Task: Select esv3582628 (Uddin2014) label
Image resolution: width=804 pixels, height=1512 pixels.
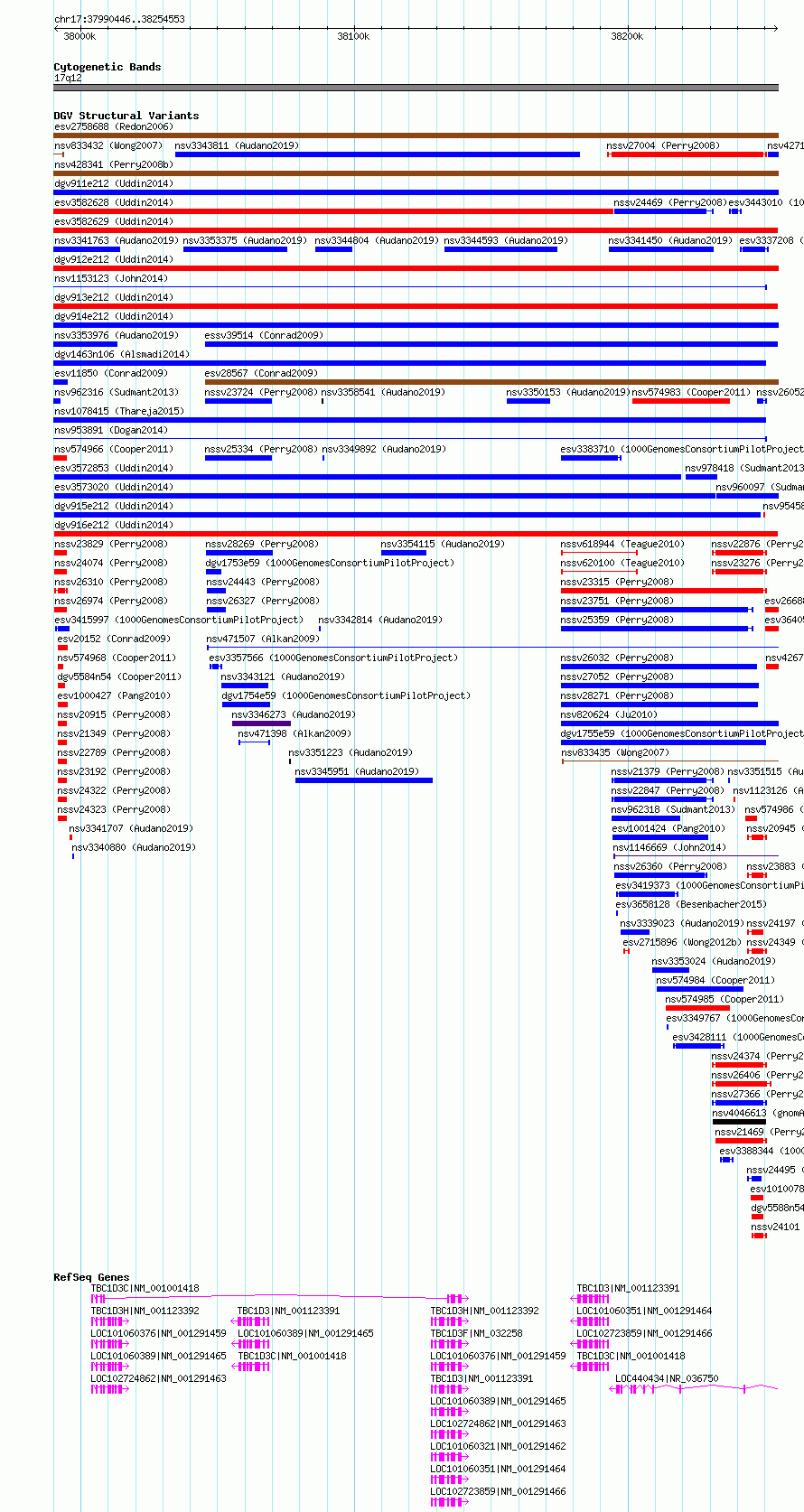Action: [x=113, y=202]
